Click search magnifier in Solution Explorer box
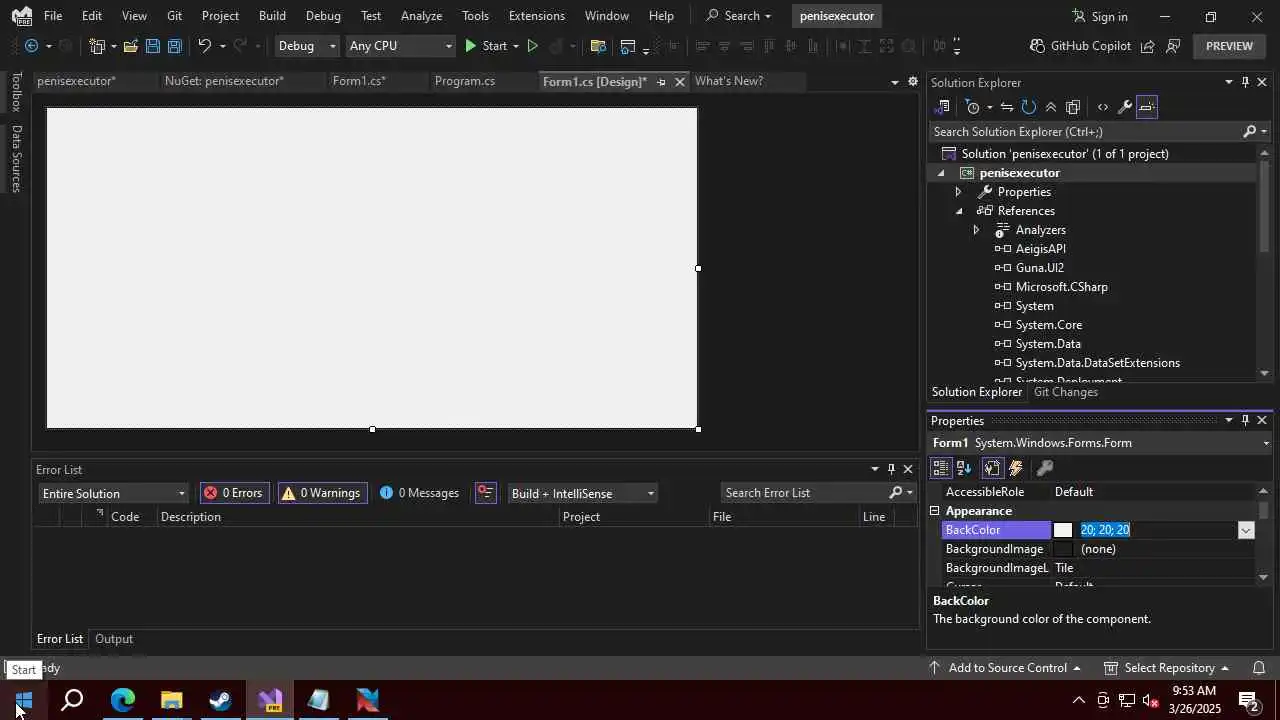This screenshot has width=1280, height=720. click(1249, 132)
